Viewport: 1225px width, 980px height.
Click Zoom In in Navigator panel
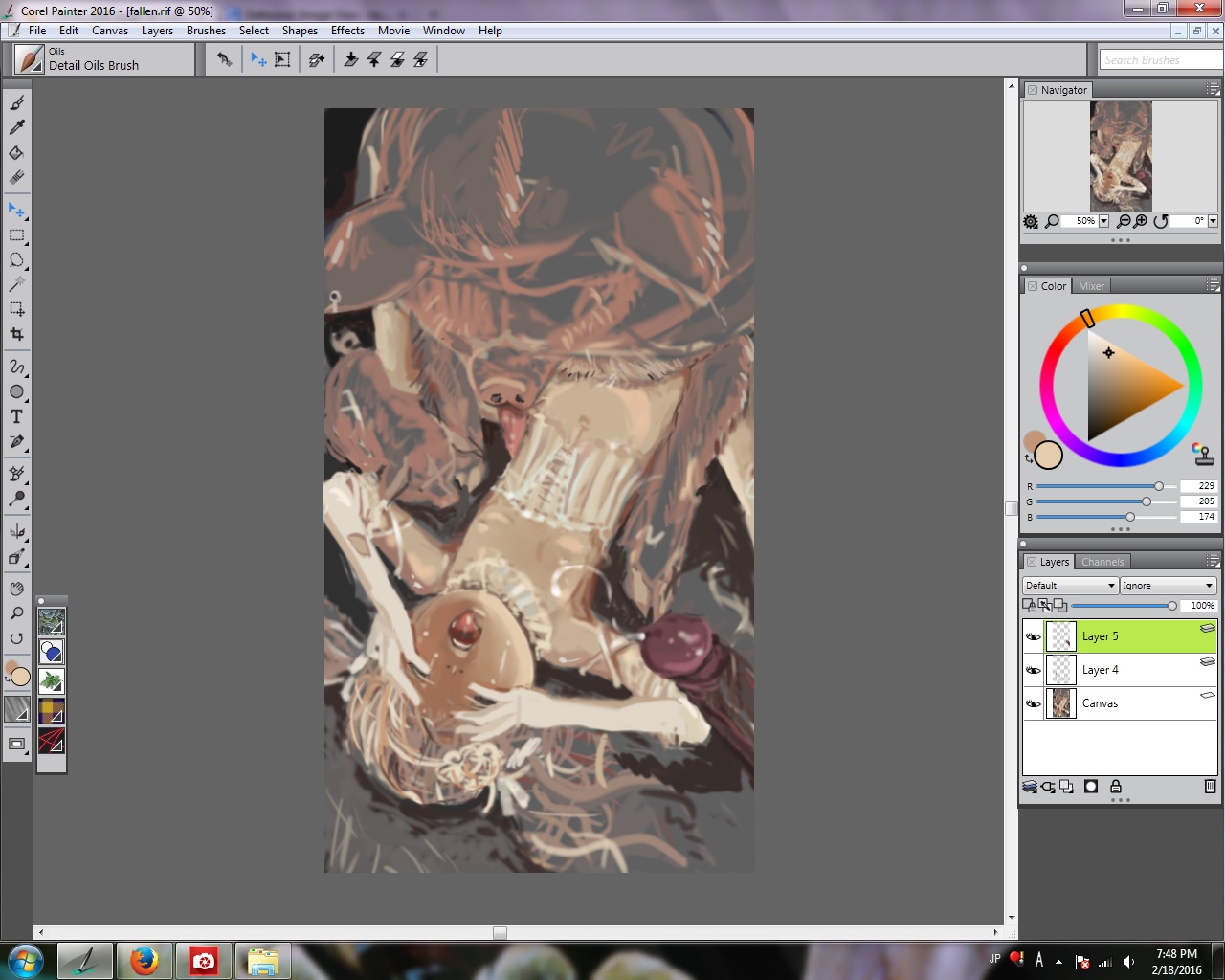(1140, 221)
